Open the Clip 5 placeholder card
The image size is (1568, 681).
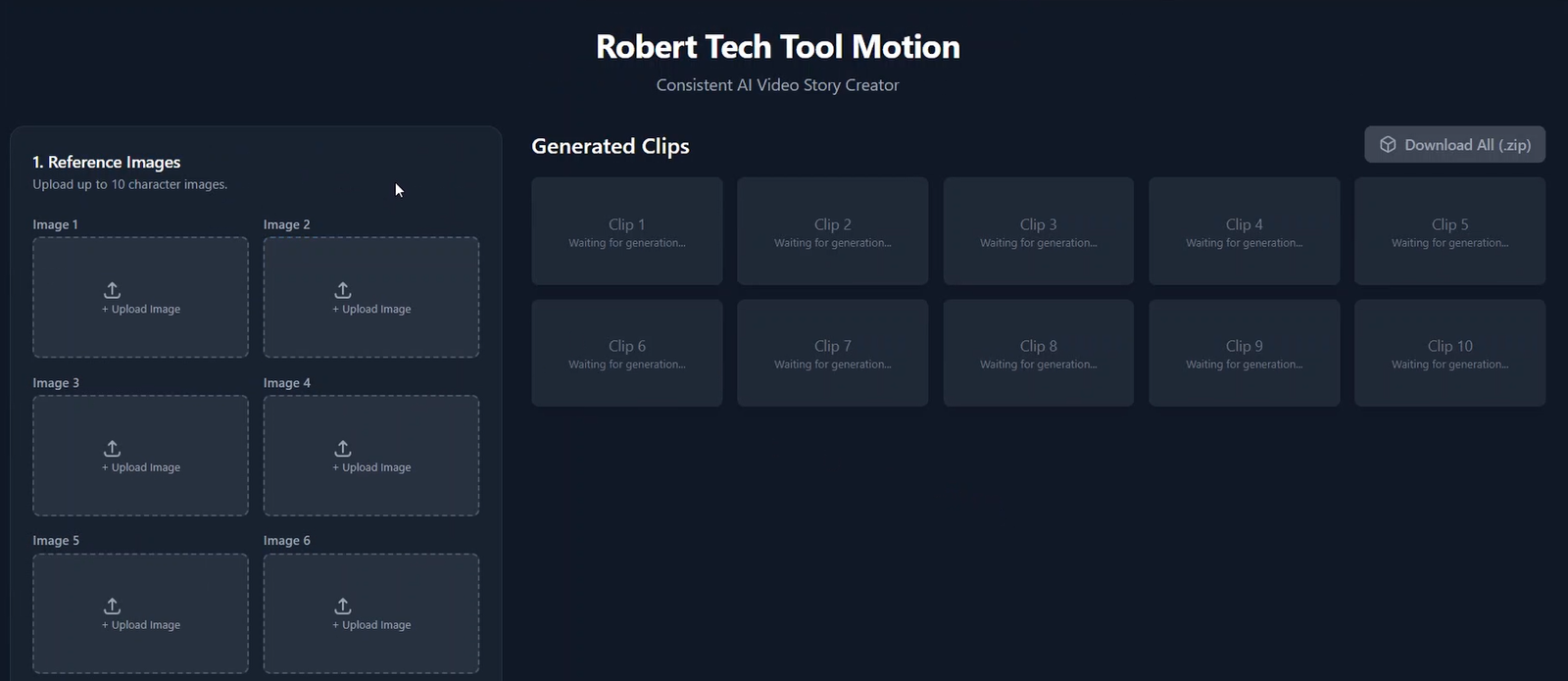[1450, 231]
